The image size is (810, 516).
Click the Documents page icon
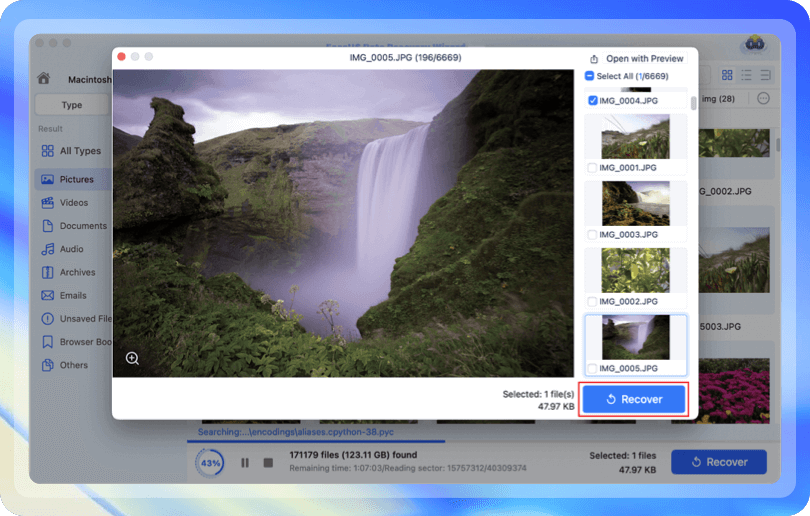point(48,226)
